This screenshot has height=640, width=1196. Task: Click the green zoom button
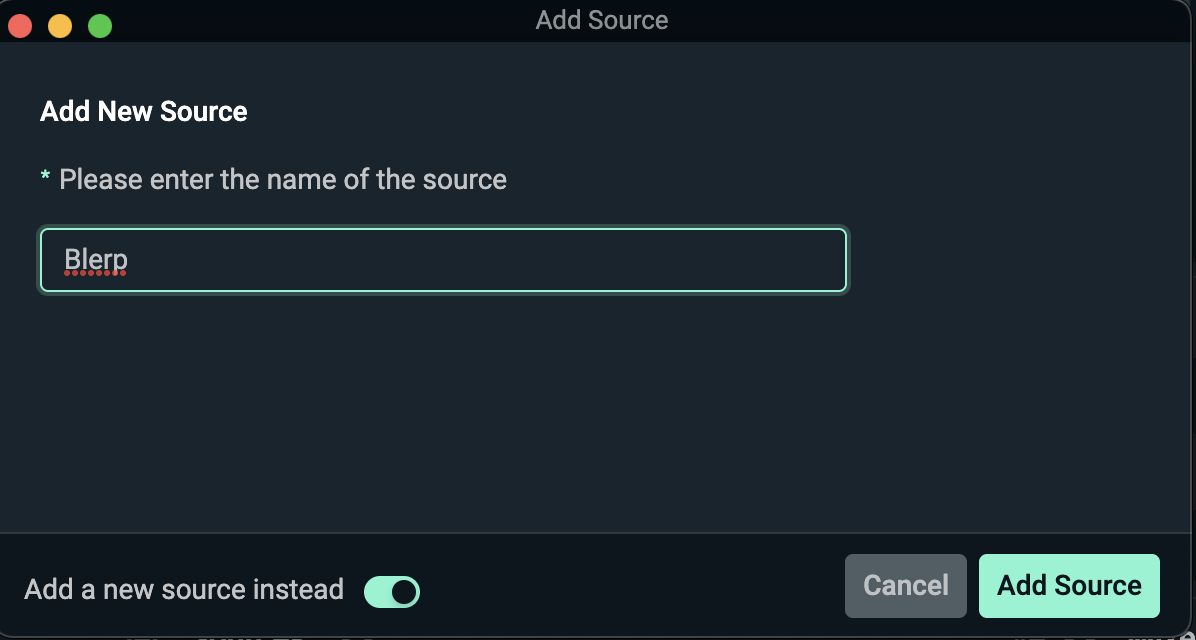coord(99,25)
